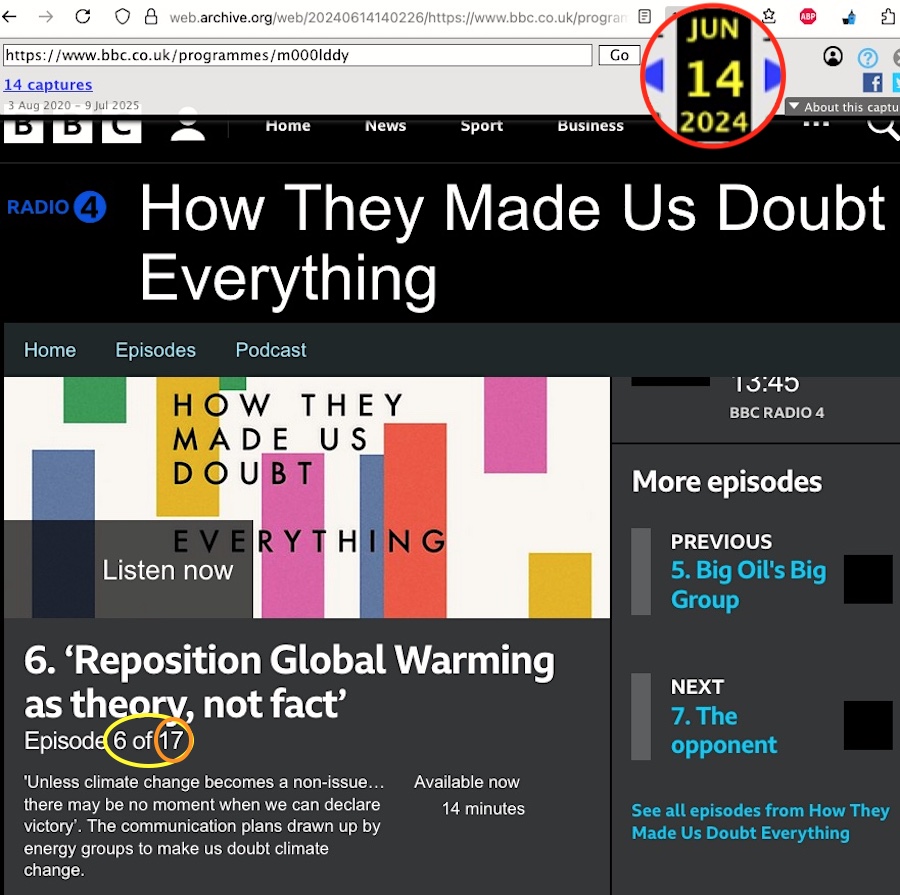Toggle reader view in the address bar
Viewport: 900px width, 895px height.
click(x=645, y=17)
